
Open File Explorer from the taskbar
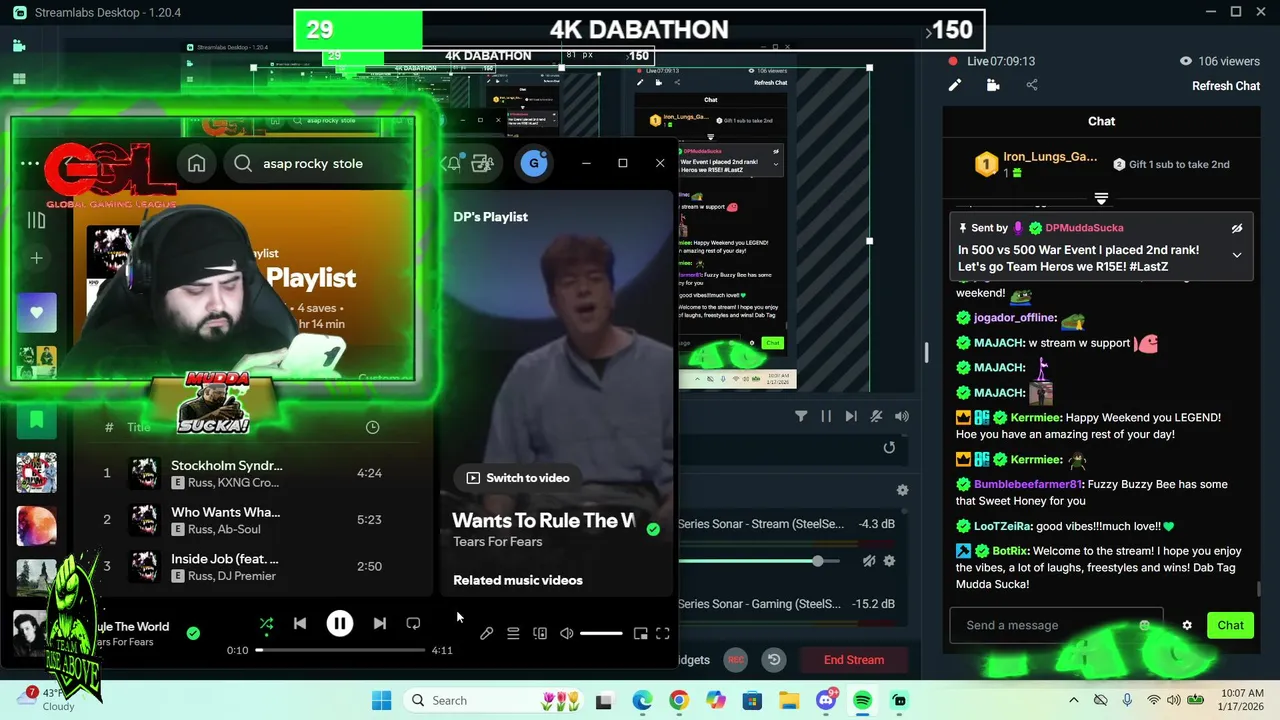789,700
